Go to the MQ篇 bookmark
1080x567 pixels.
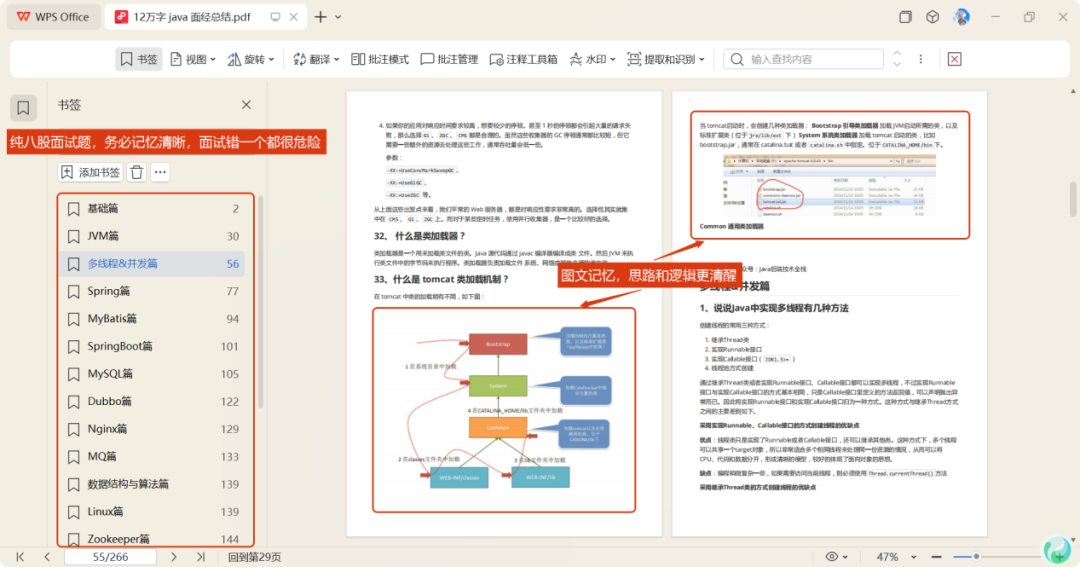pyautogui.click(x=152, y=456)
